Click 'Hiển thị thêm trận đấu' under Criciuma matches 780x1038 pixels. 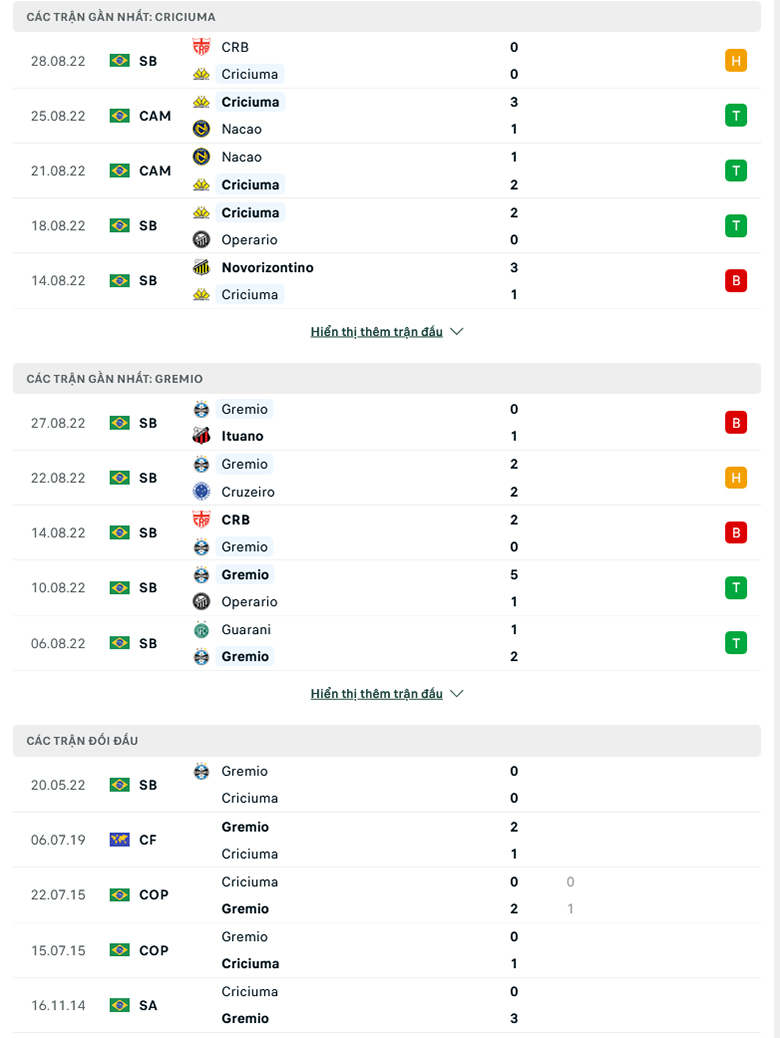[x=377, y=331]
